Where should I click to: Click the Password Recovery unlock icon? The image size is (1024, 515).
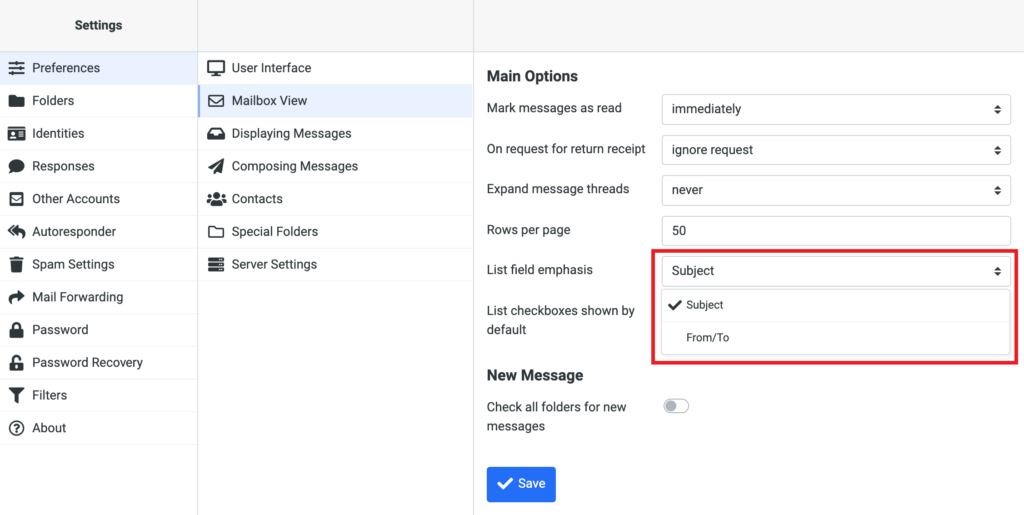point(16,363)
